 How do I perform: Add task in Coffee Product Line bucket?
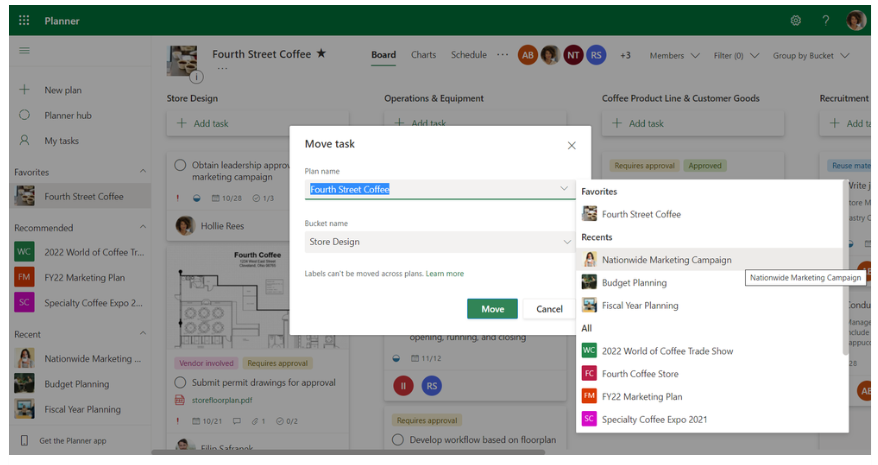[693, 123]
